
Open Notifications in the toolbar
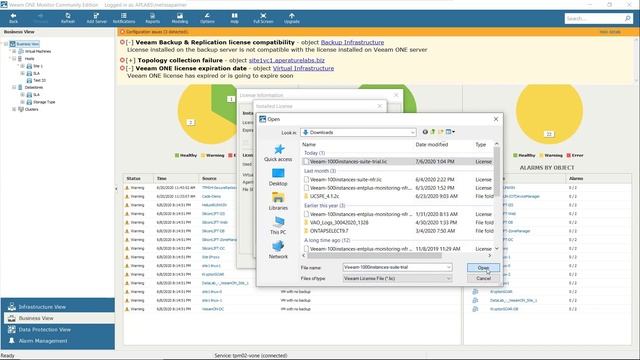pyautogui.click(x=124, y=18)
